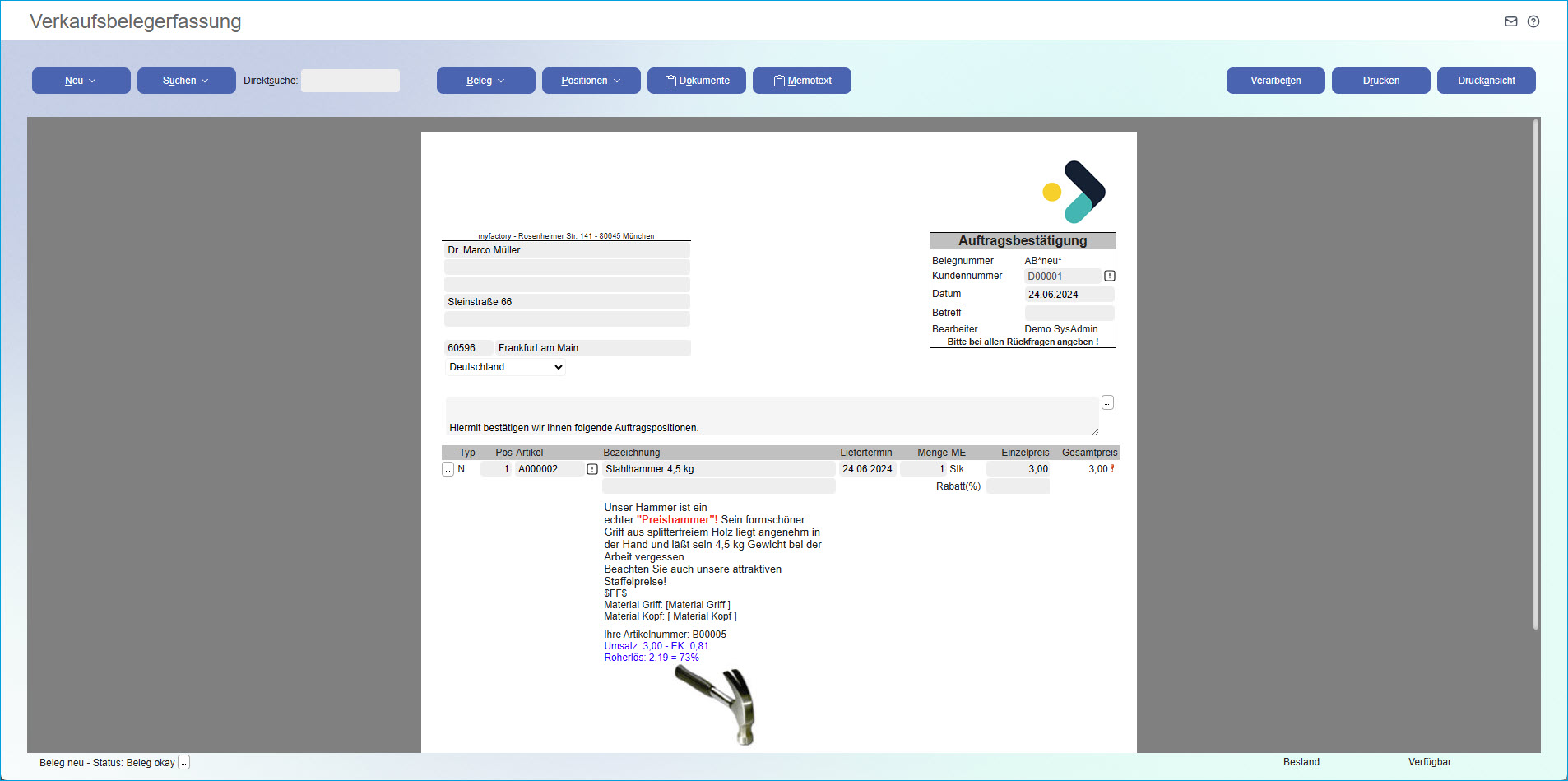Image resolution: width=1568 pixels, height=781 pixels.
Task: Click the Verarbeiten button
Action: (x=1276, y=81)
